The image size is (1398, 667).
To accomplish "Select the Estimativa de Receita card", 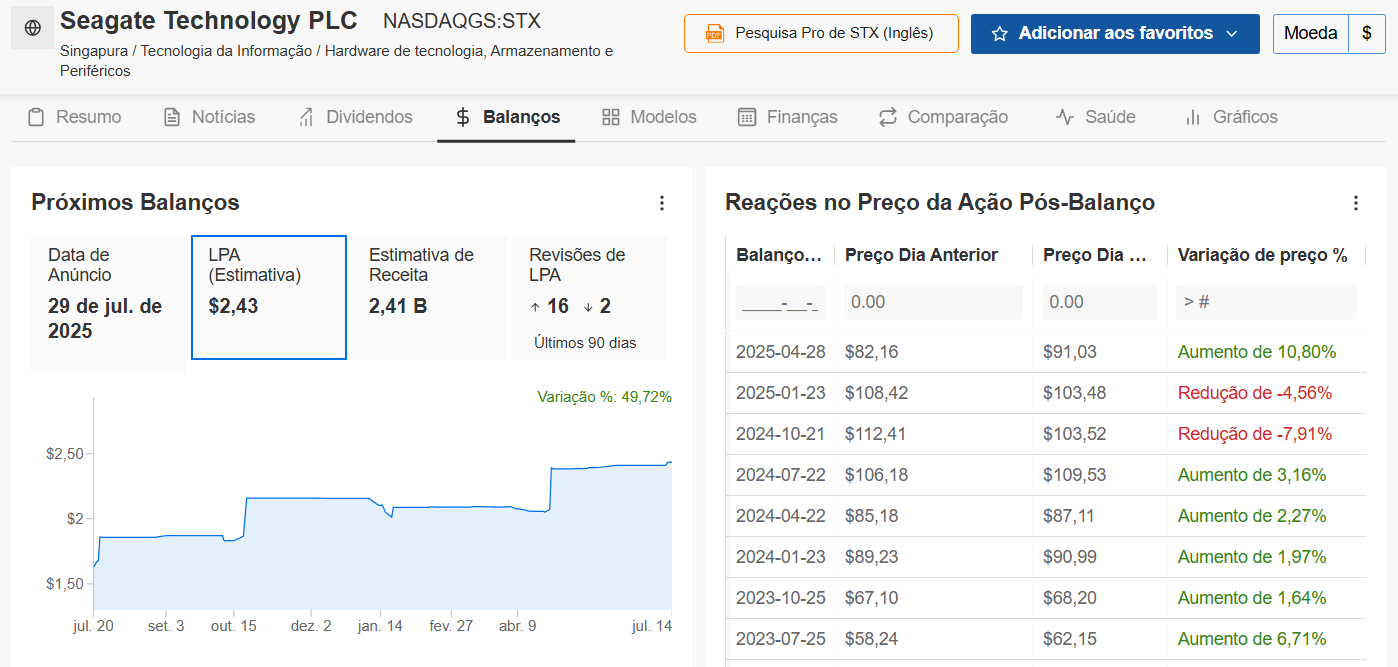I will [429, 298].
